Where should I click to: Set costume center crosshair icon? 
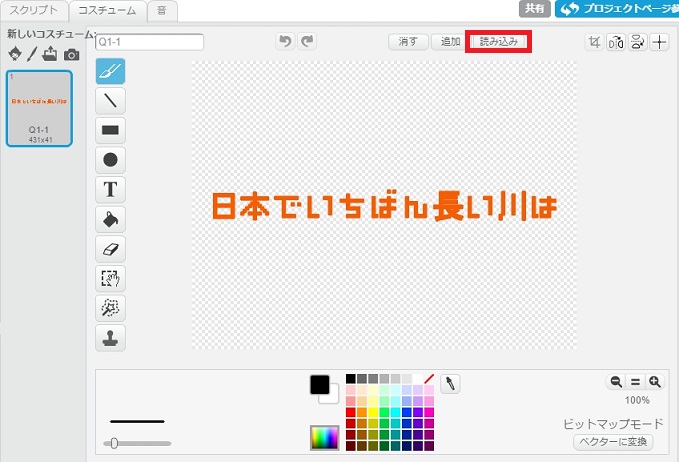(660, 42)
